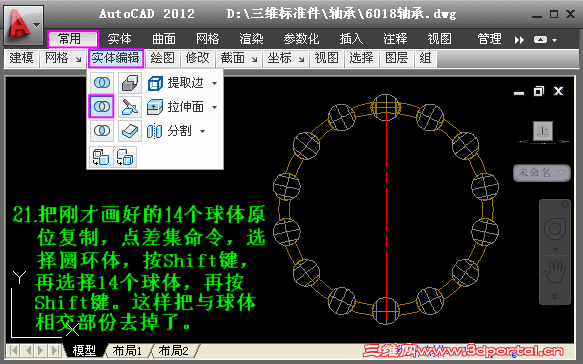Switch to the 渲染 (Render) ribbon tab
This screenshot has height=364, width=583.
pyautogui.click(x=251, y=39)
